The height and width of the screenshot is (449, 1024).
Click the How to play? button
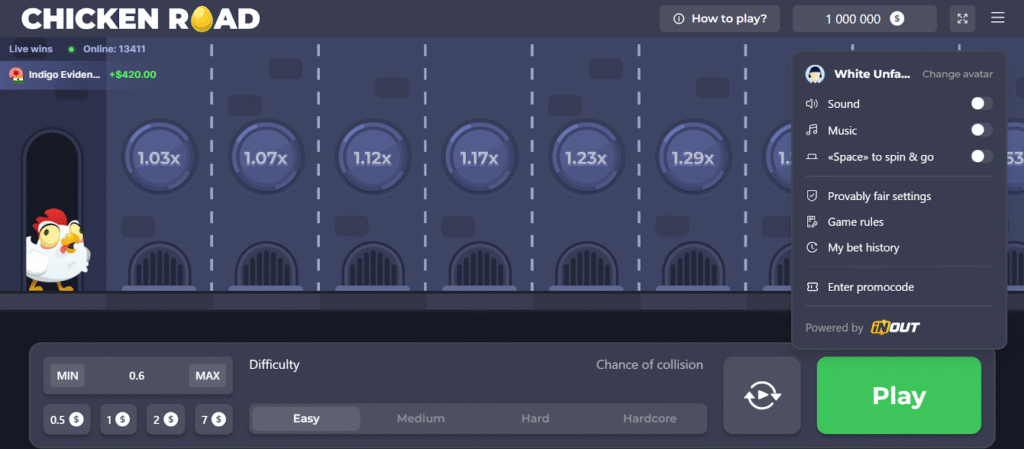pyautogui.click(x=720, y=18)
